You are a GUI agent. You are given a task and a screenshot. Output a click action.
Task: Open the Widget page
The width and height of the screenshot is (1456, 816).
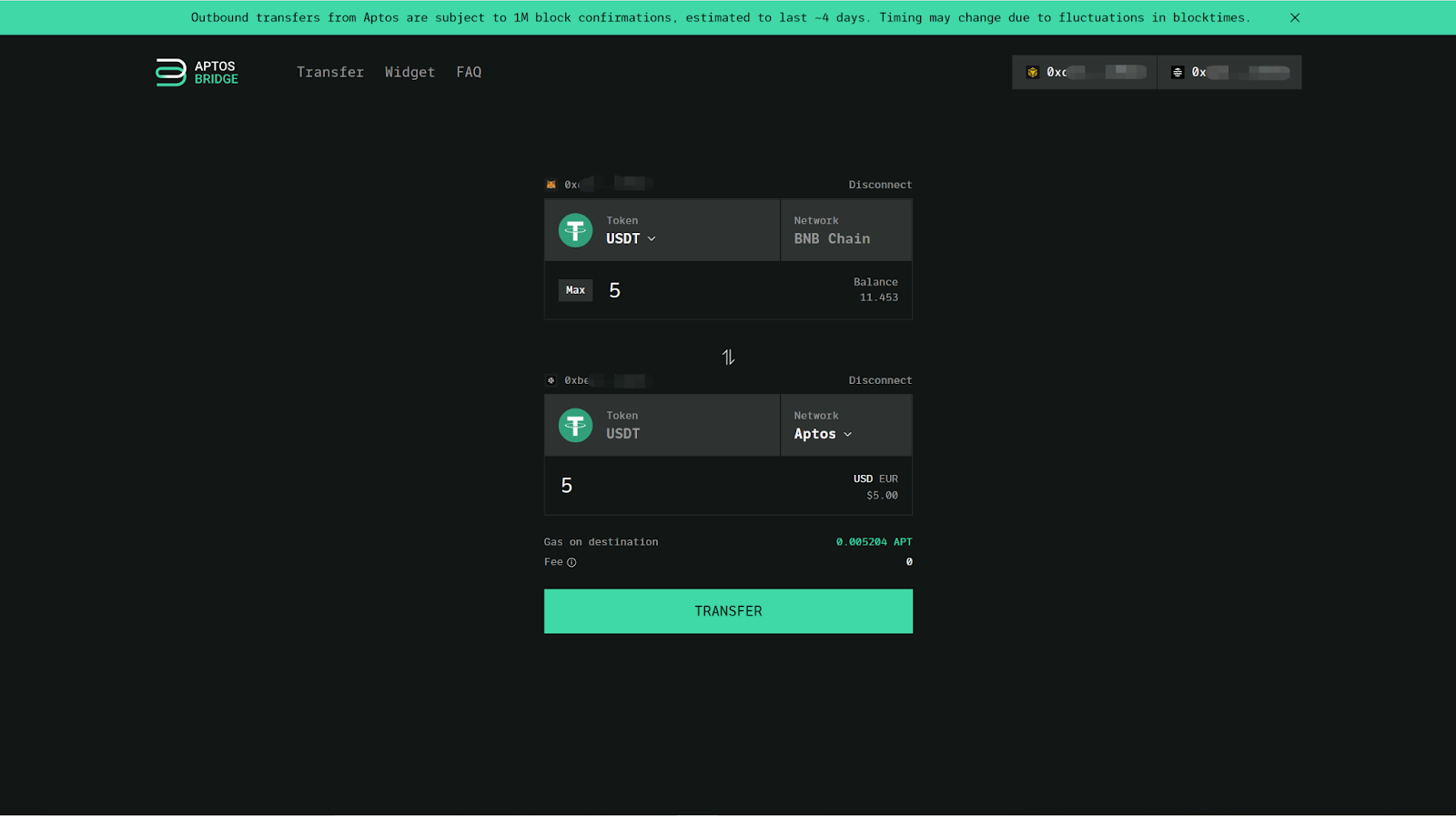[x=409, y=72]
